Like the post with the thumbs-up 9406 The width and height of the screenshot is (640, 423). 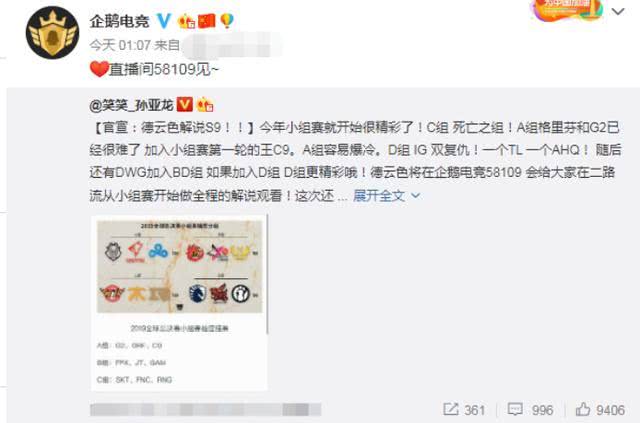583,409
